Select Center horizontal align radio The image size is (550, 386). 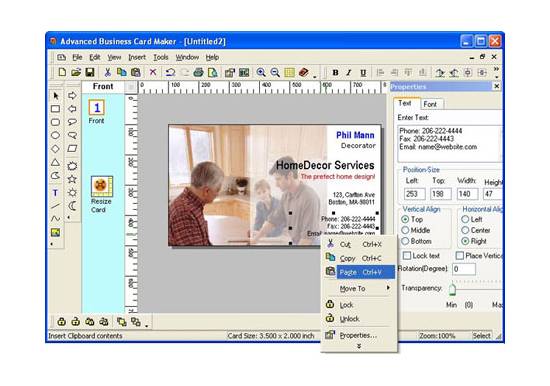[x=465, y=230]
